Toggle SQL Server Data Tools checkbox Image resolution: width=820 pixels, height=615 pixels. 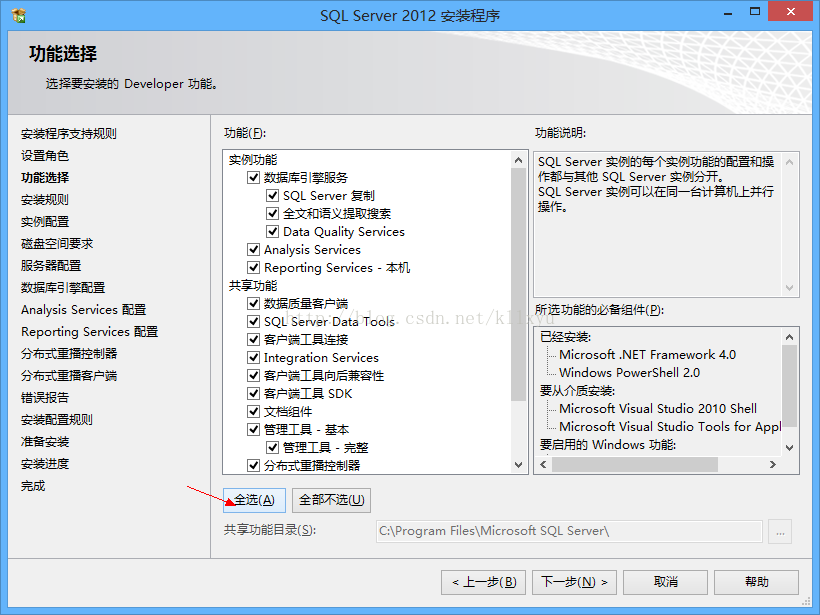click(253, 321)
